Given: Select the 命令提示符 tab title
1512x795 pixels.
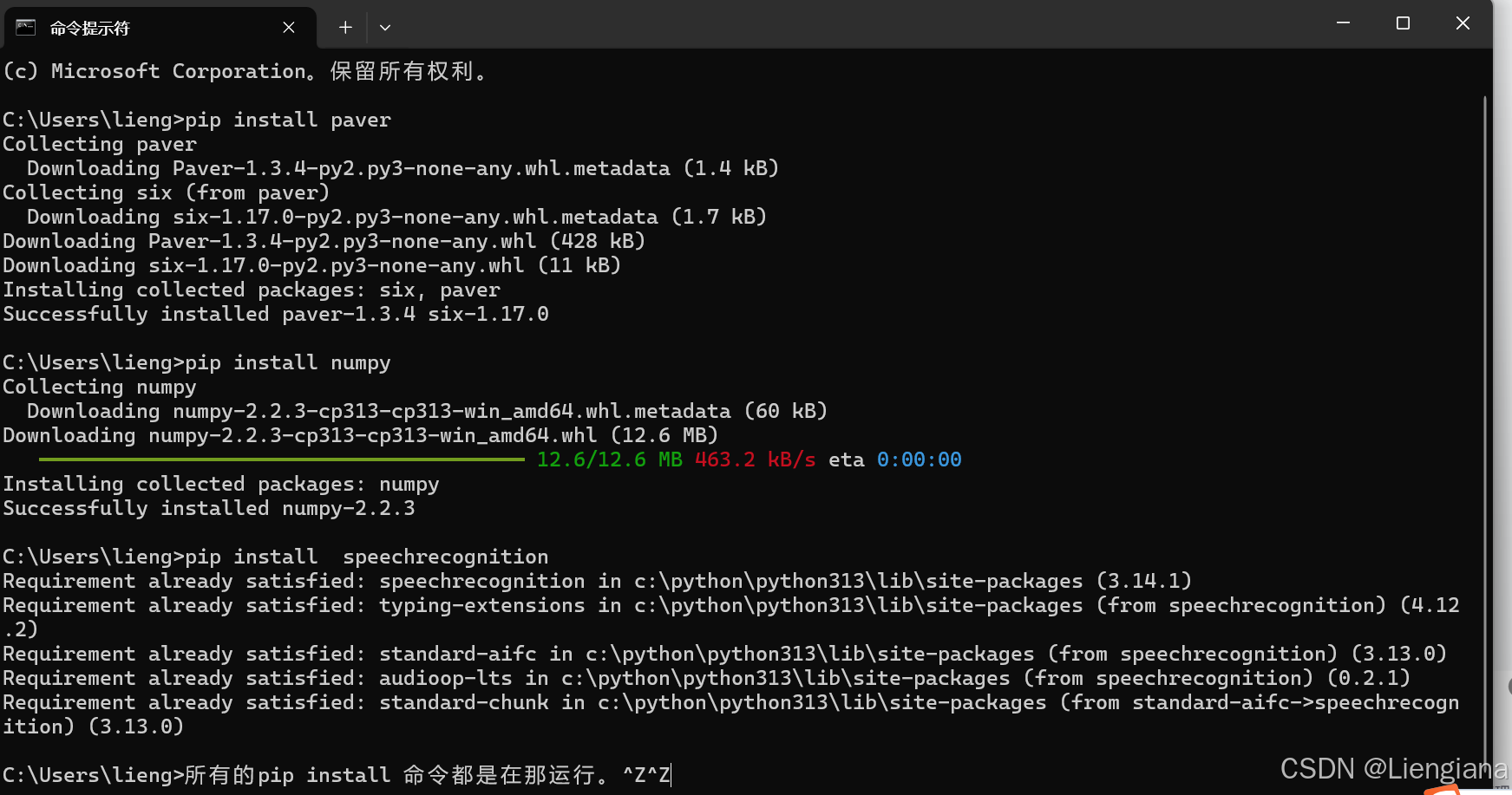Looking at the screenshot, I should pos(90,27).
